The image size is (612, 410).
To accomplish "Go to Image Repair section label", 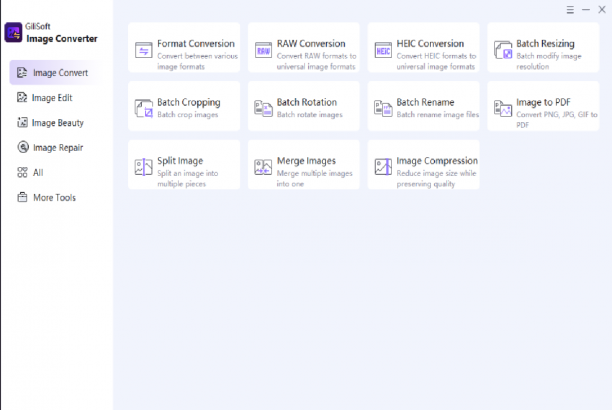I will point(58,148).
